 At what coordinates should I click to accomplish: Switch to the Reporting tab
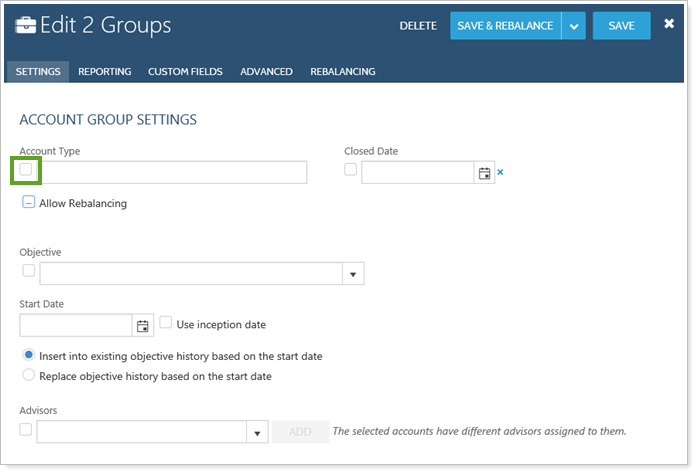[x=104, y=72]
